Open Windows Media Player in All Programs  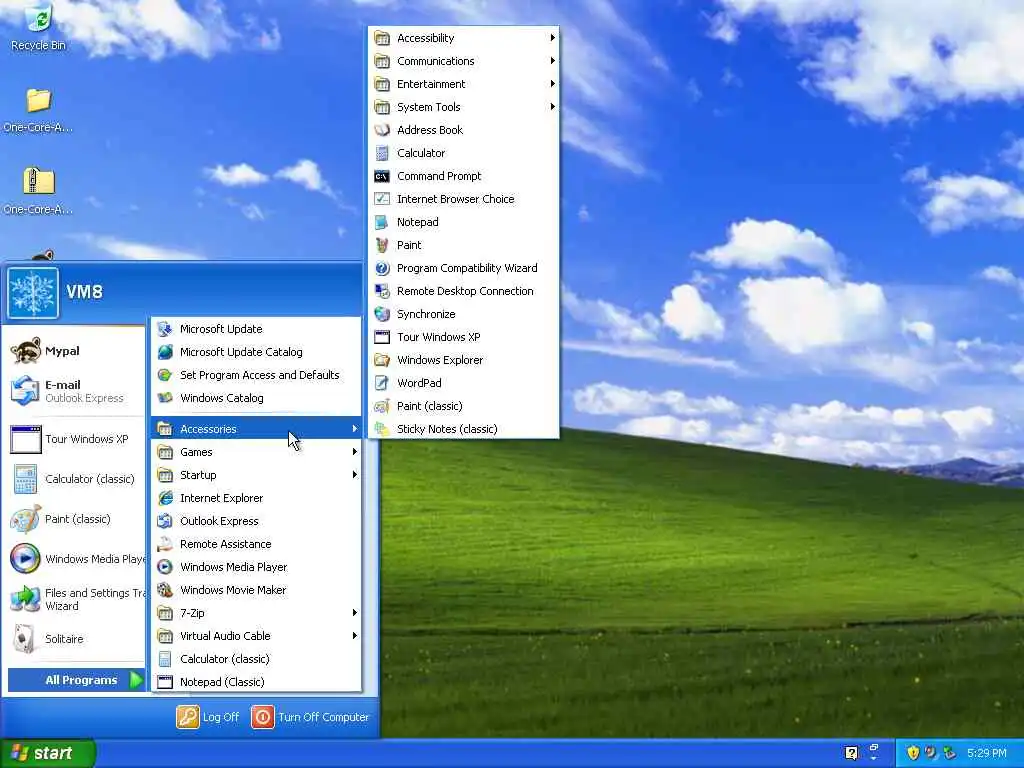click(256, 567)
